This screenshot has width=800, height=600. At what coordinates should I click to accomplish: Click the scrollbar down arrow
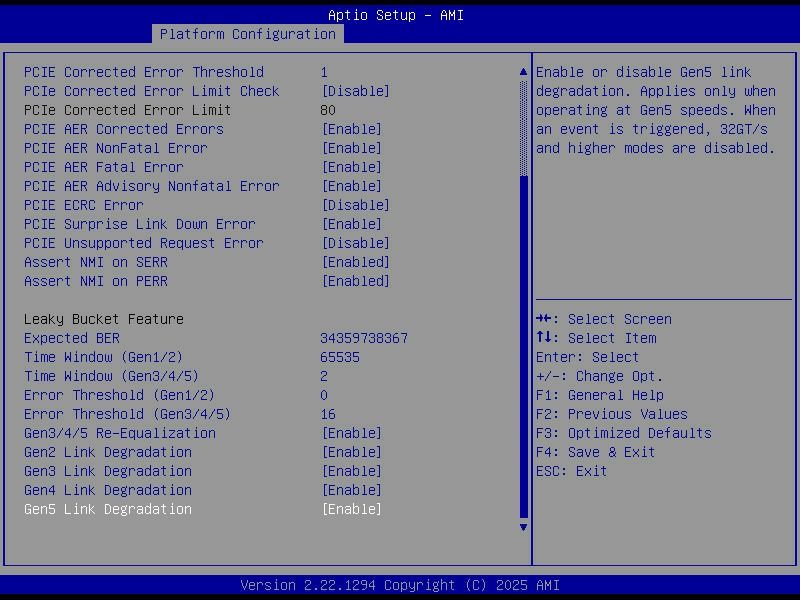point(523,527)
